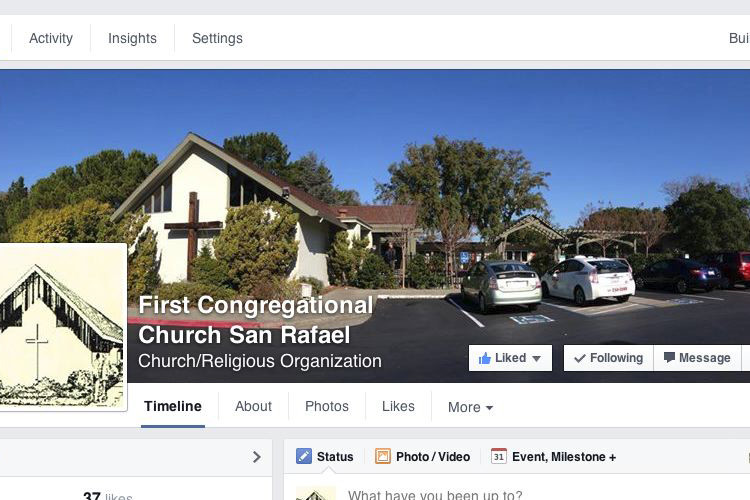The image size is (750, 500).
Task: Open the About tab
Action: pyautogui.click(x=254, y=406)
